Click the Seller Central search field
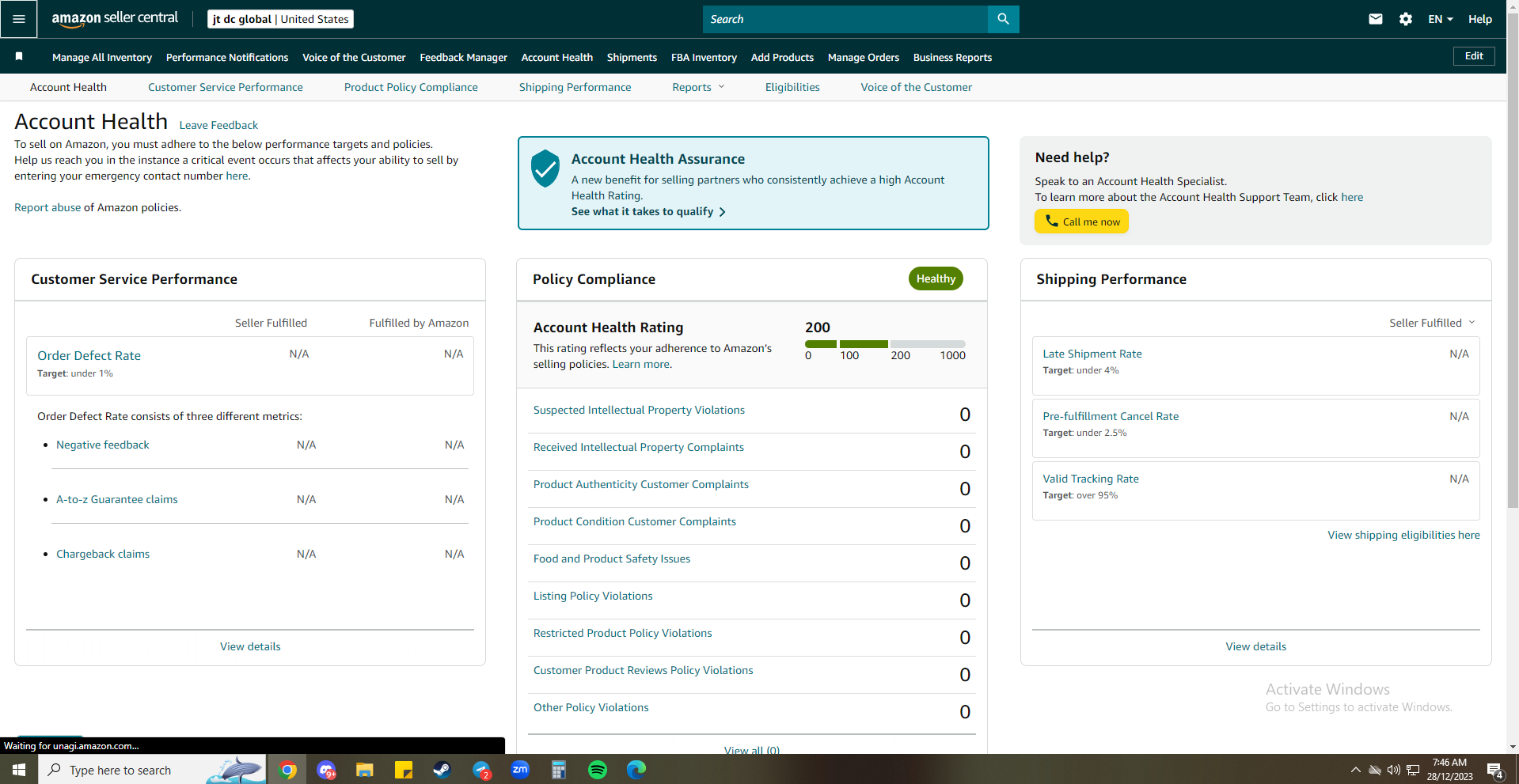 coord(845,19)
